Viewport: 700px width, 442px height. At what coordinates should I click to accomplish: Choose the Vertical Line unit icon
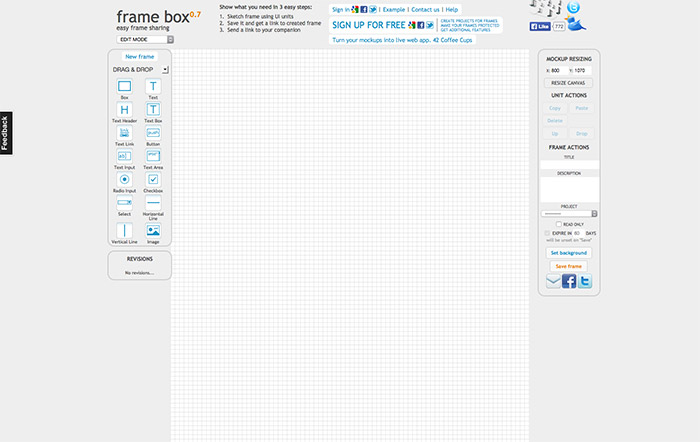125,231
